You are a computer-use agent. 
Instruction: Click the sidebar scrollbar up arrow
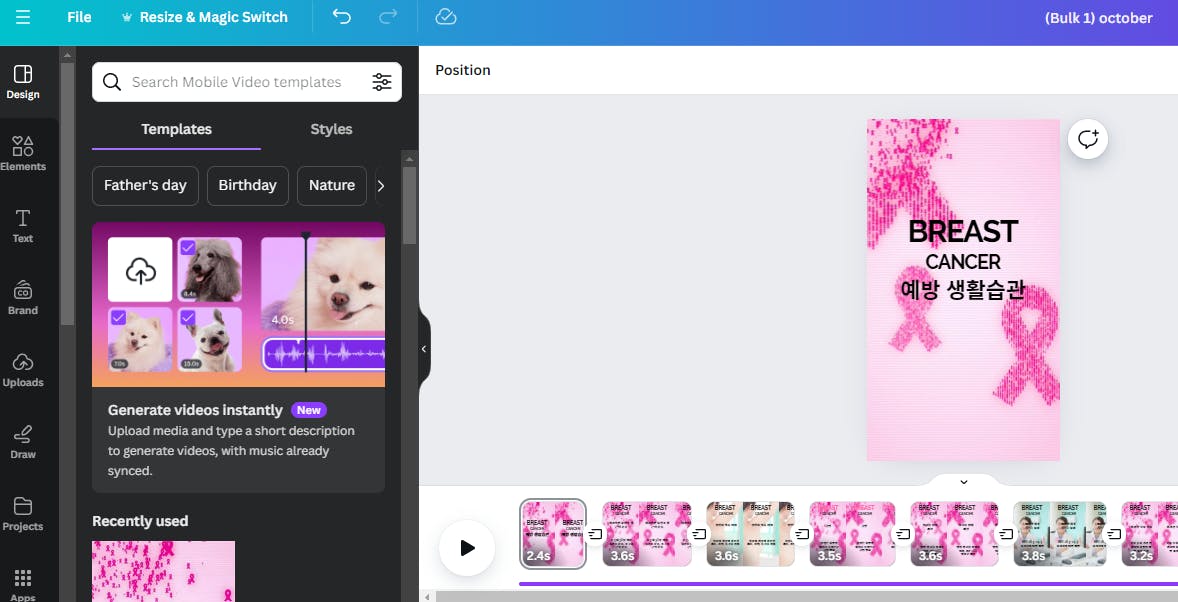(x=67, y=55)
